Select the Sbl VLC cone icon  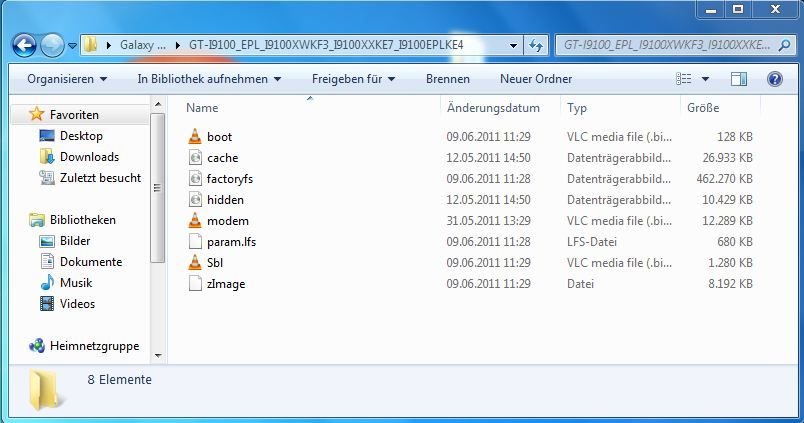[x=195, y=263]
